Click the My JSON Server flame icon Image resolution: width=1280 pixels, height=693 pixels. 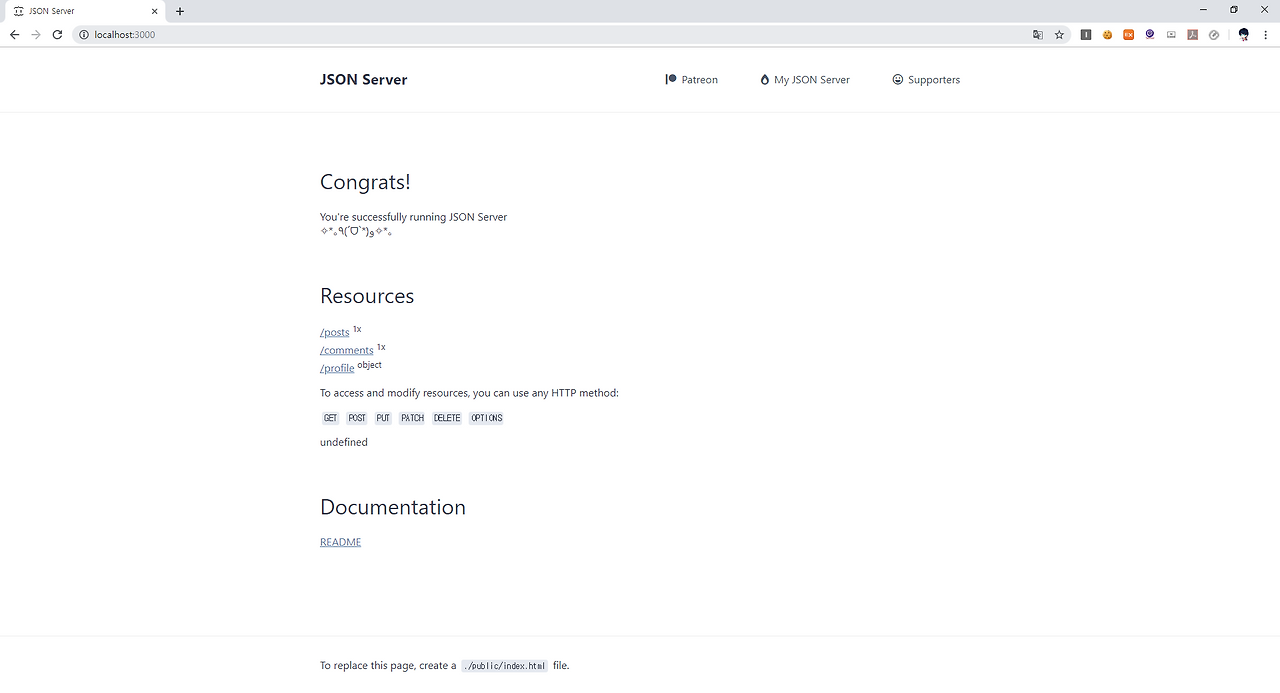tap(765, 80)
